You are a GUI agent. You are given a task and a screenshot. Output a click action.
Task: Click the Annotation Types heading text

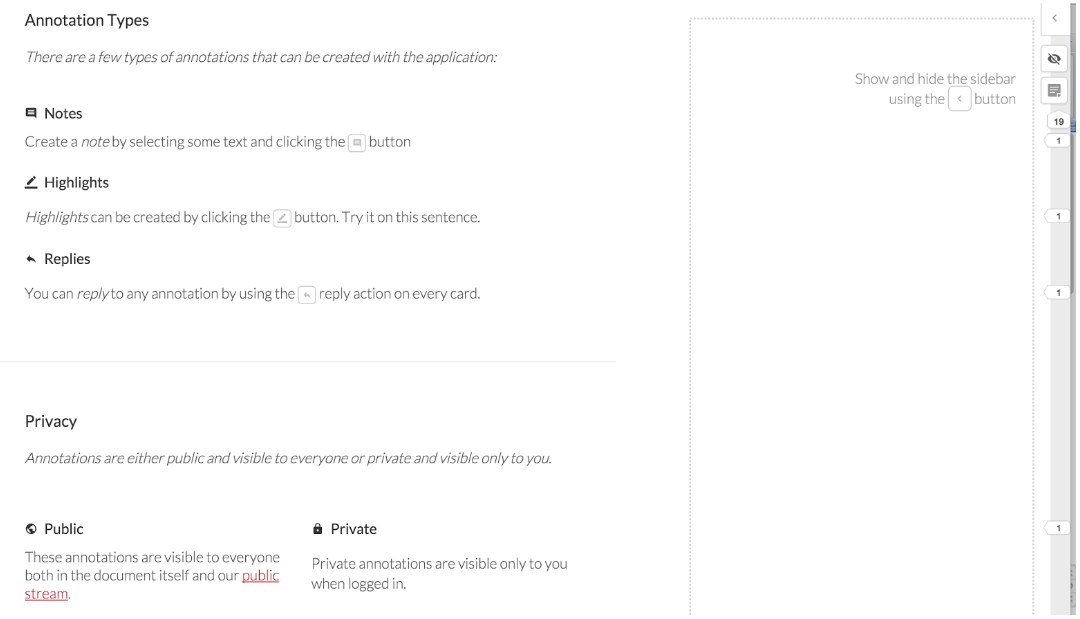coord(86,19)
